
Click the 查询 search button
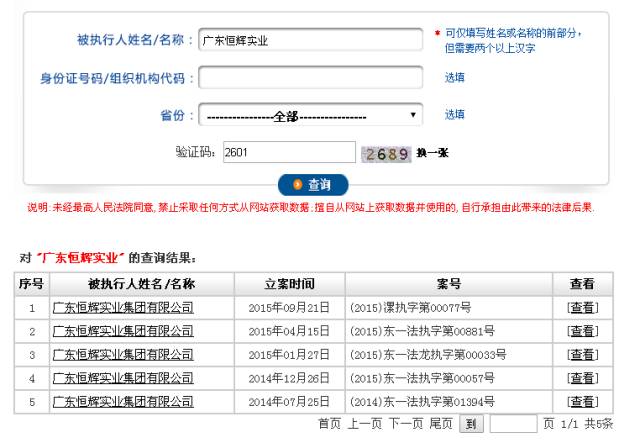(313, 185)
